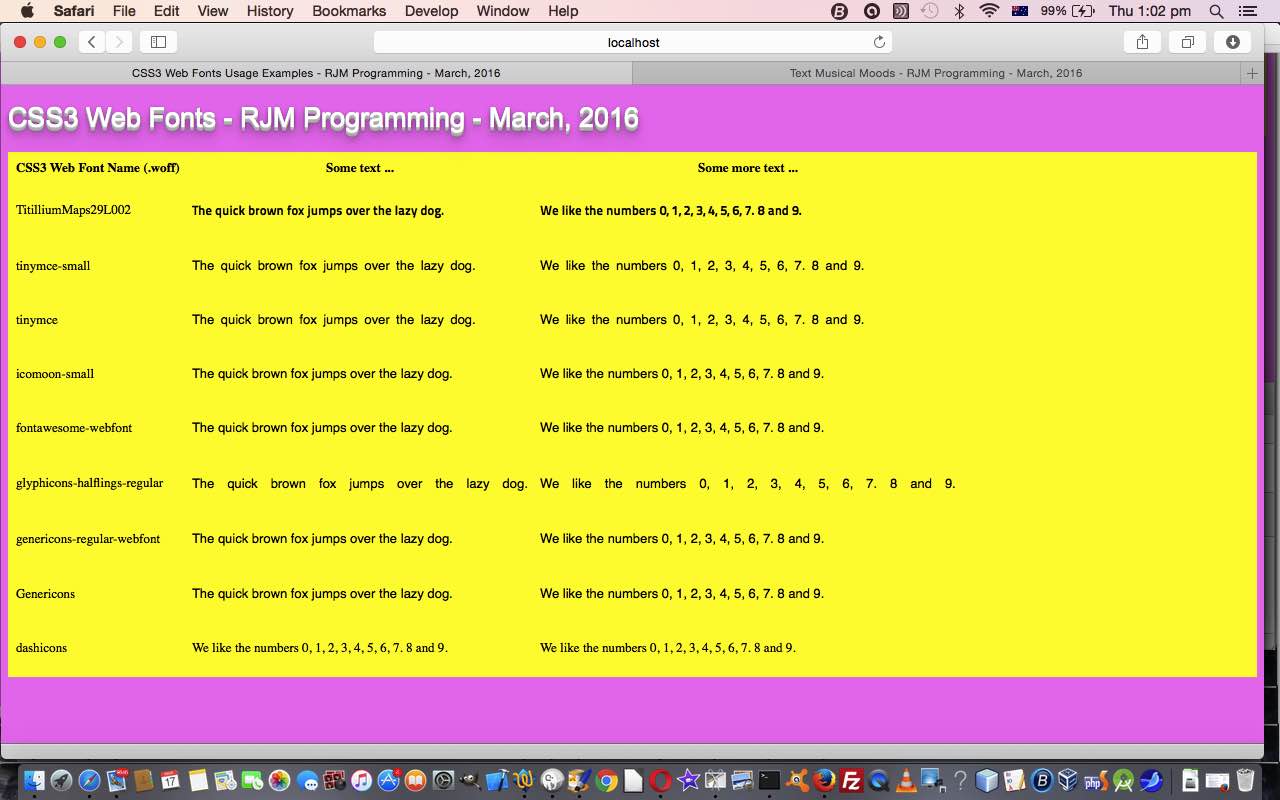Open the Share button in Safari toolbar
1280x800 pixels.
[x=1142, y=42]
